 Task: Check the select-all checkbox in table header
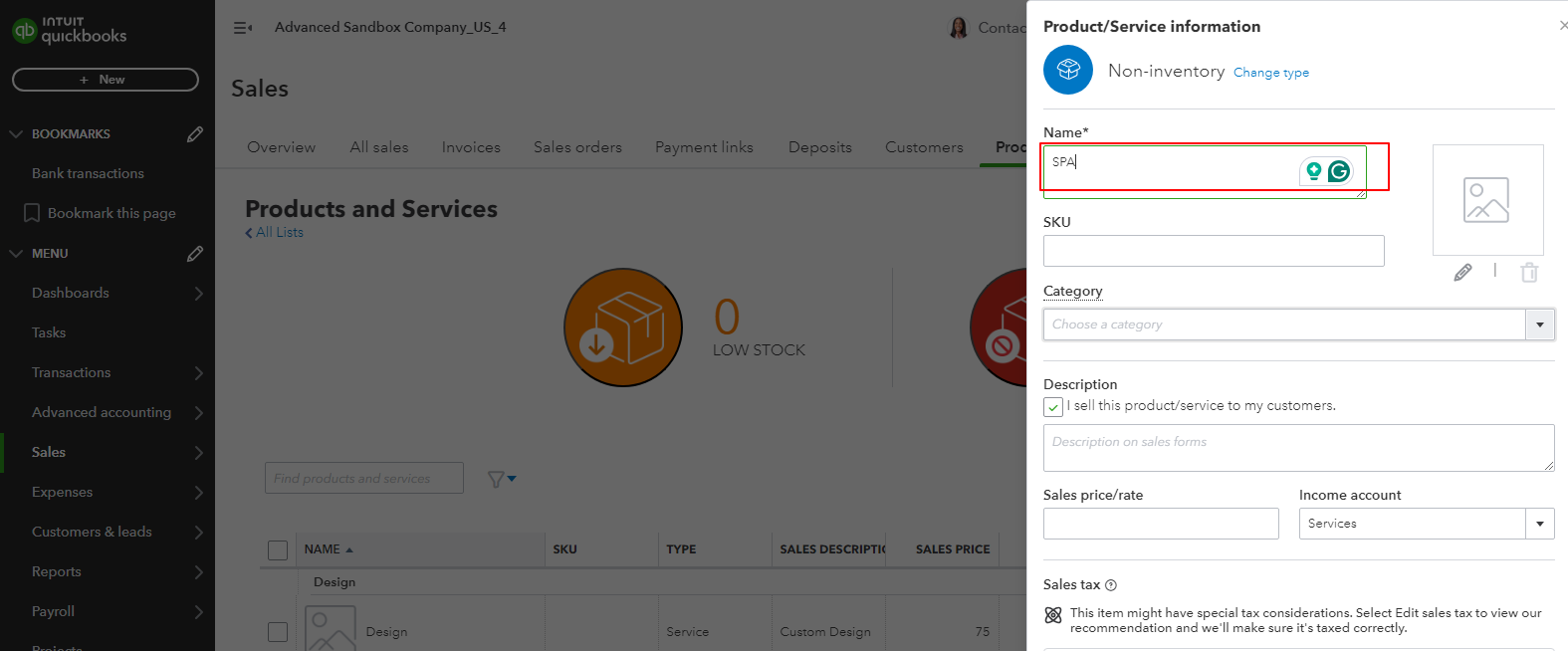(x=278, y=549)
